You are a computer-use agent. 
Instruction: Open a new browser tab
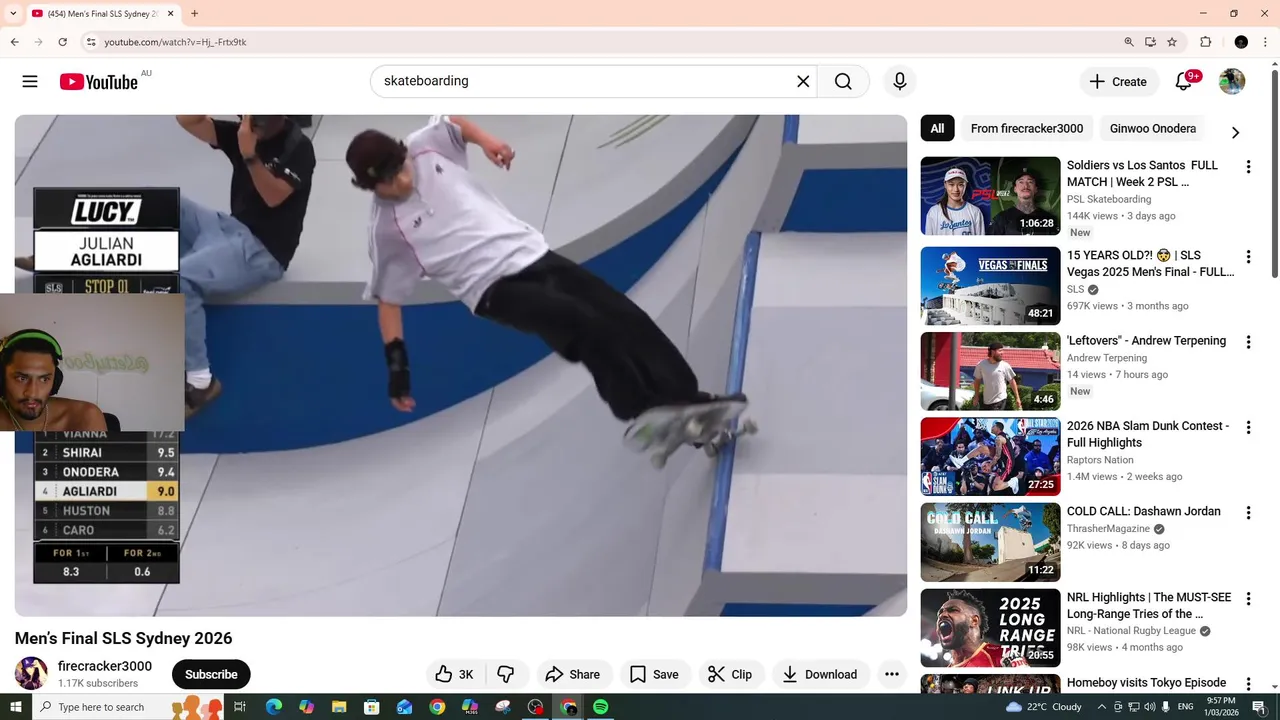click(x=194, y=14)
